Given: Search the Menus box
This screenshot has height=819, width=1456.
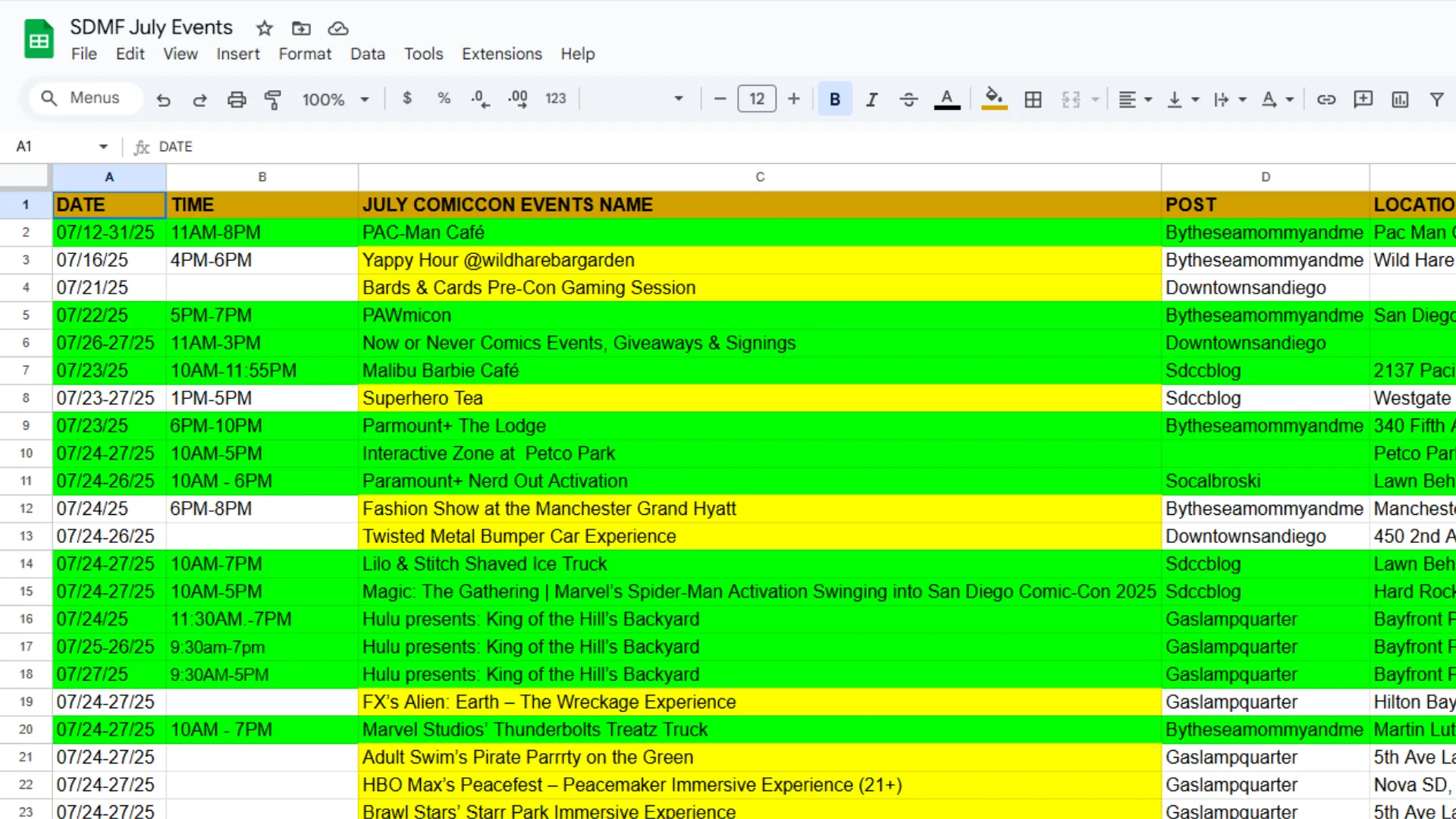Looking at the screenshot, I should click(86, 99).
